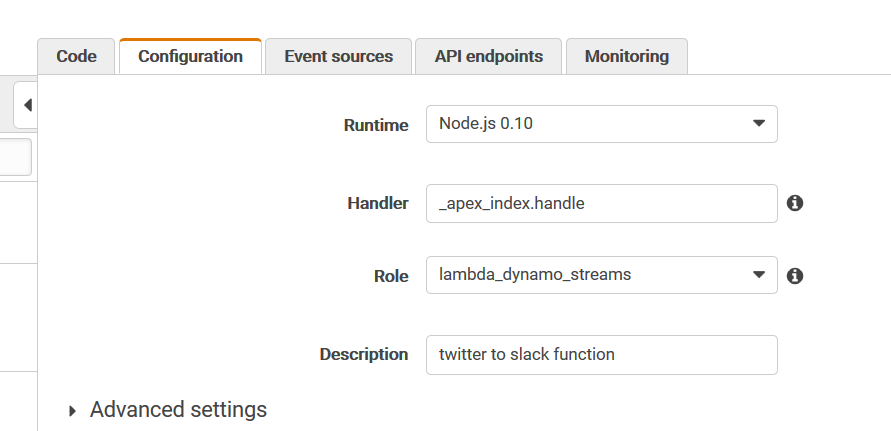Show the Monitoring tab

(x=626, y=56)
